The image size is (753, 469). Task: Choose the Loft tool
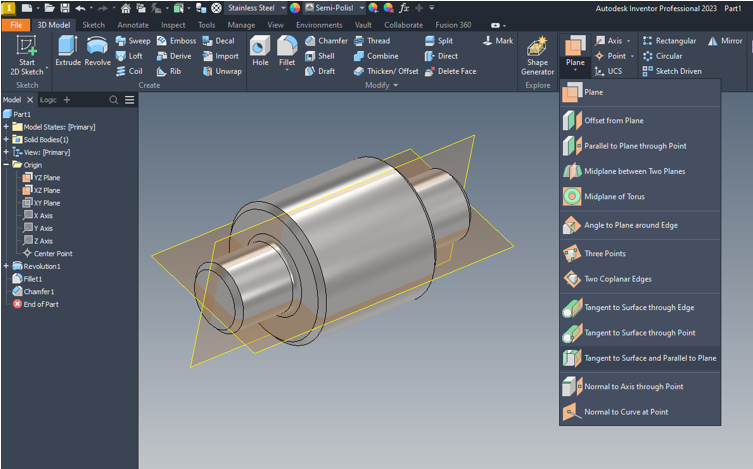(x=129, y=56)
